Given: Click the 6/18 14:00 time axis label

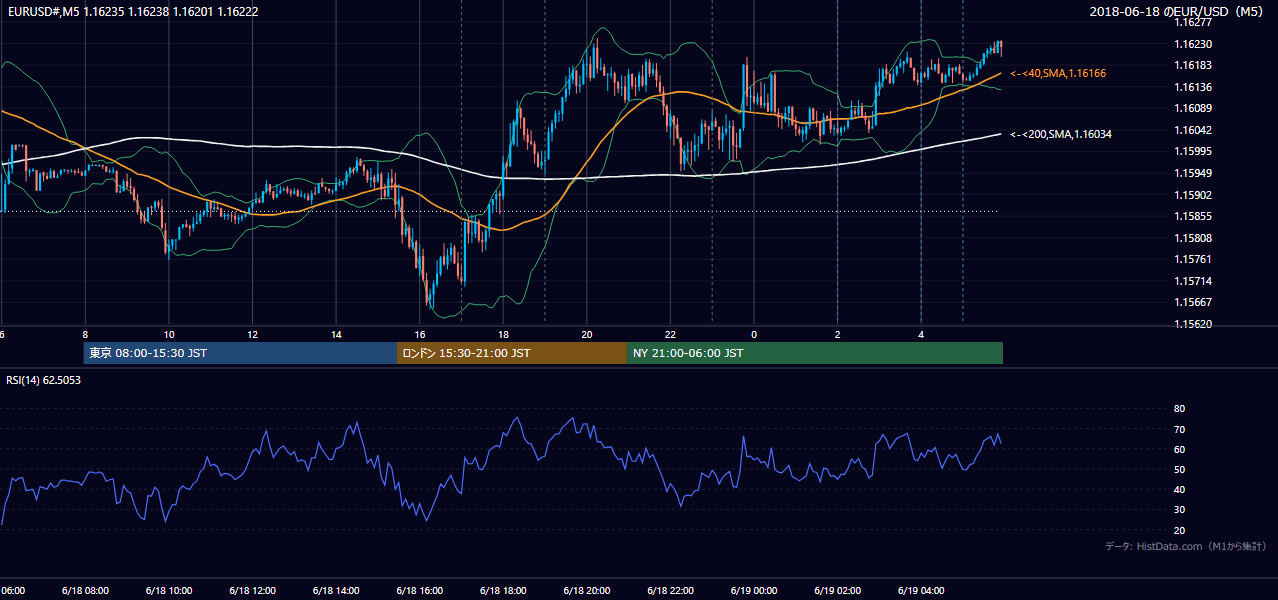Looking at the screenshot, I should pos(336,590).
